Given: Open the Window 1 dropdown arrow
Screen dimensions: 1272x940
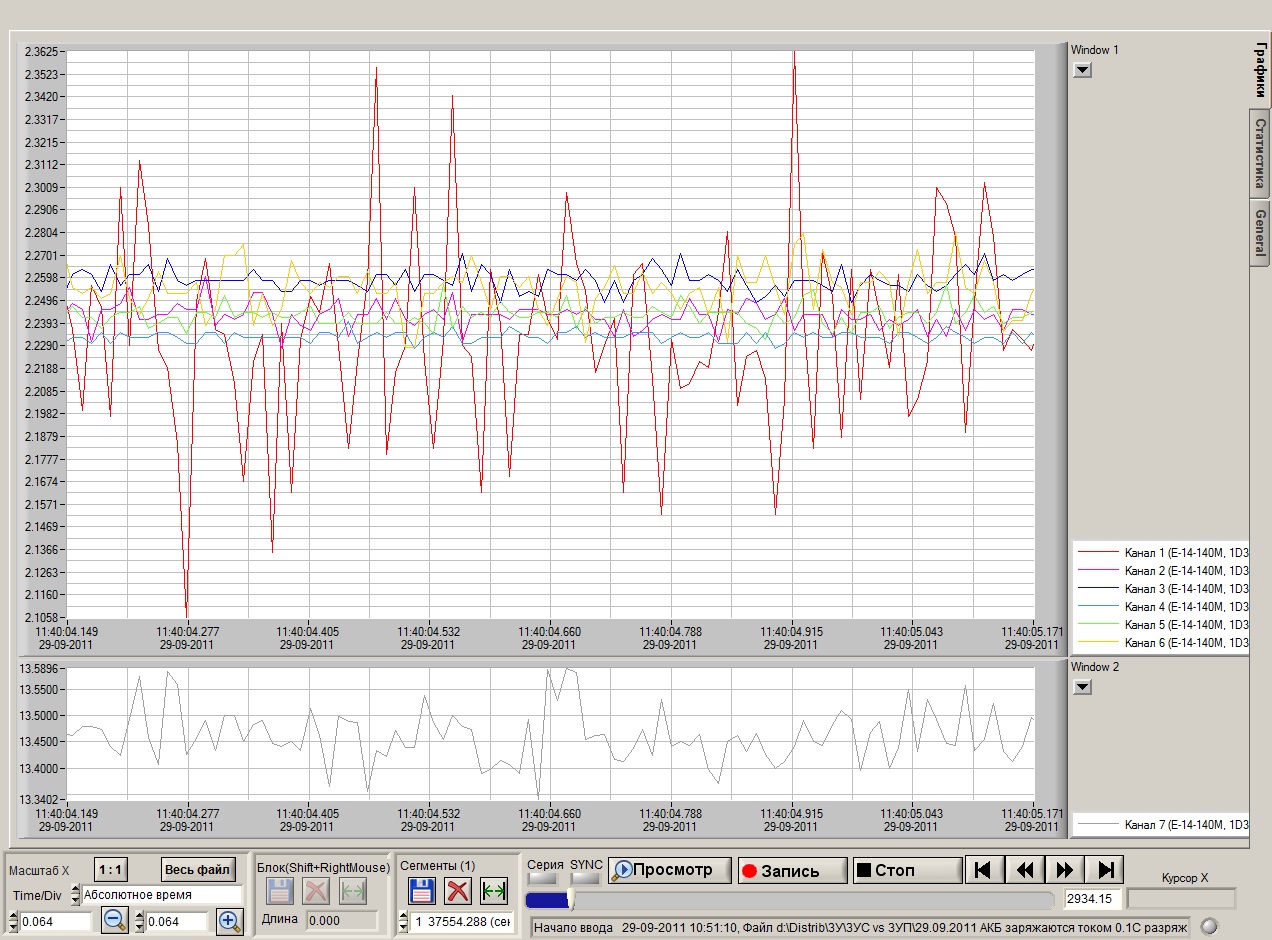Looking at the screenshot, I should (1082, 70).
